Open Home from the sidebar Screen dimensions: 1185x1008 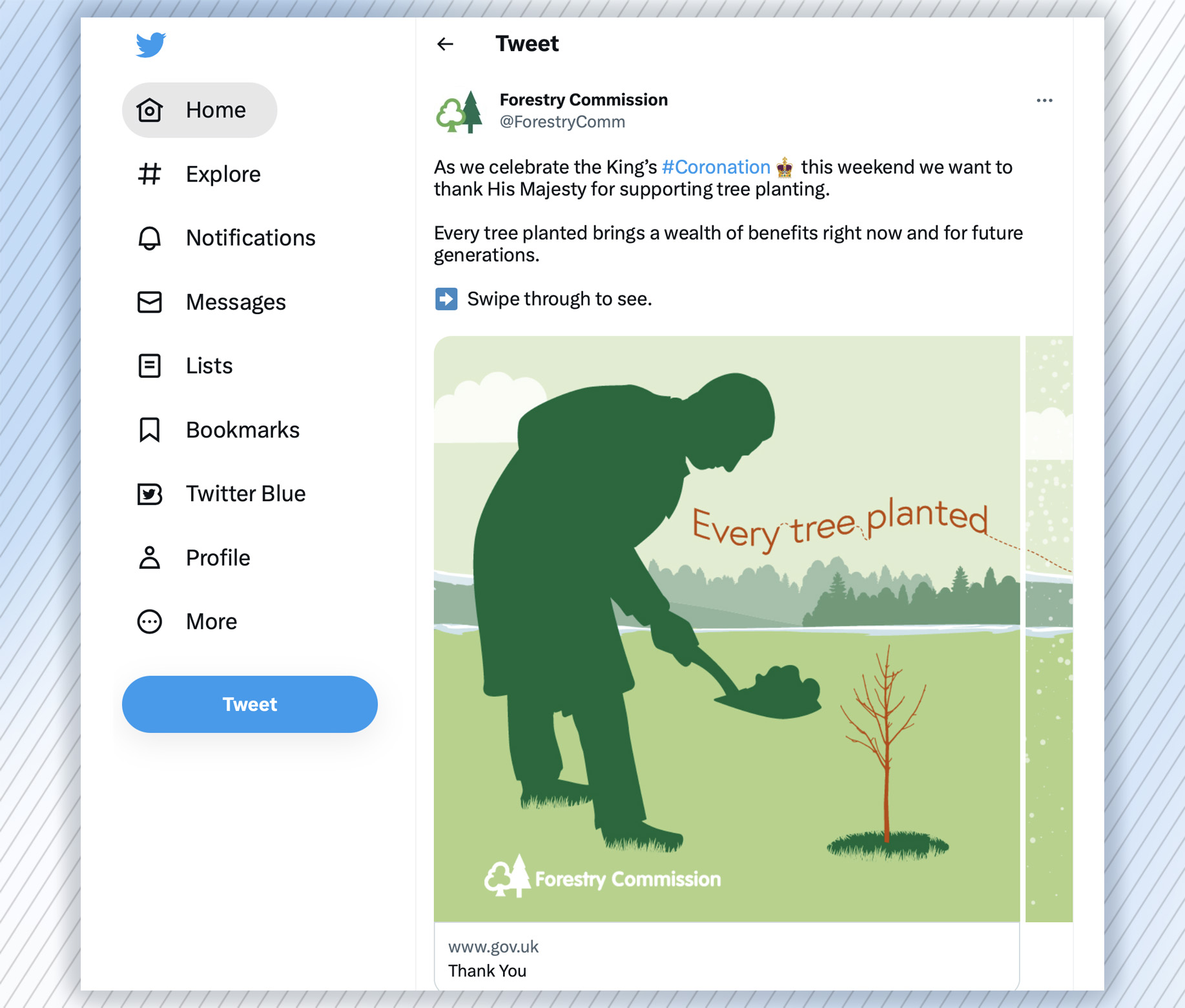(x=200, y=110)
